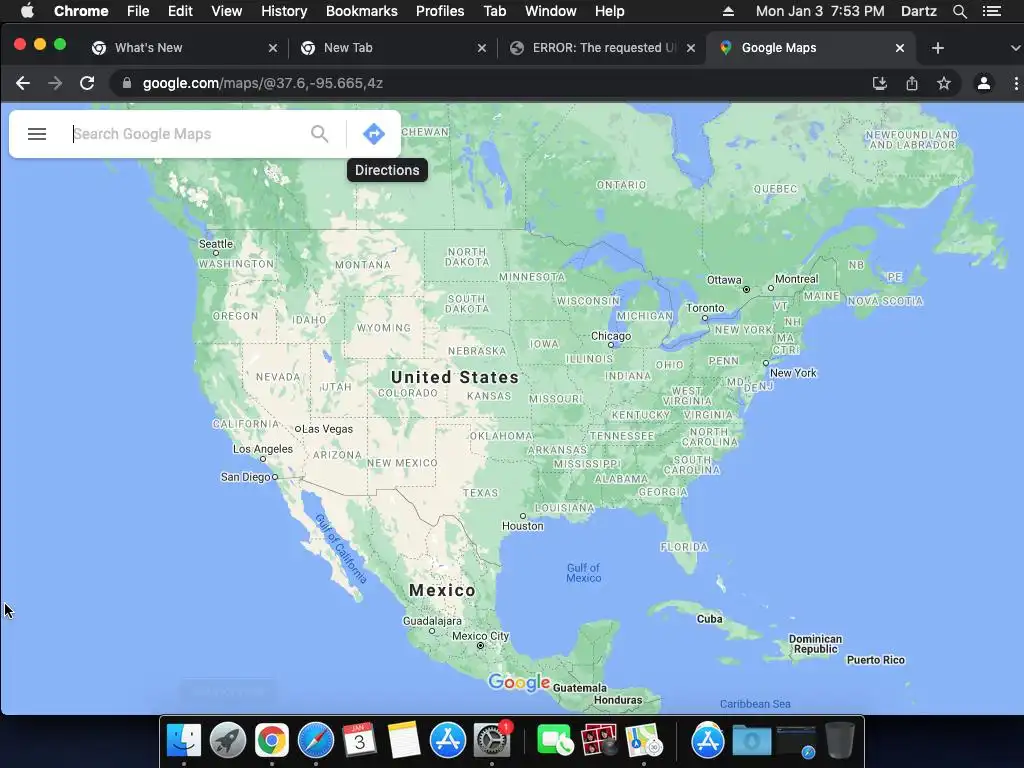Open the Chrome menu in menu bar

81,11
